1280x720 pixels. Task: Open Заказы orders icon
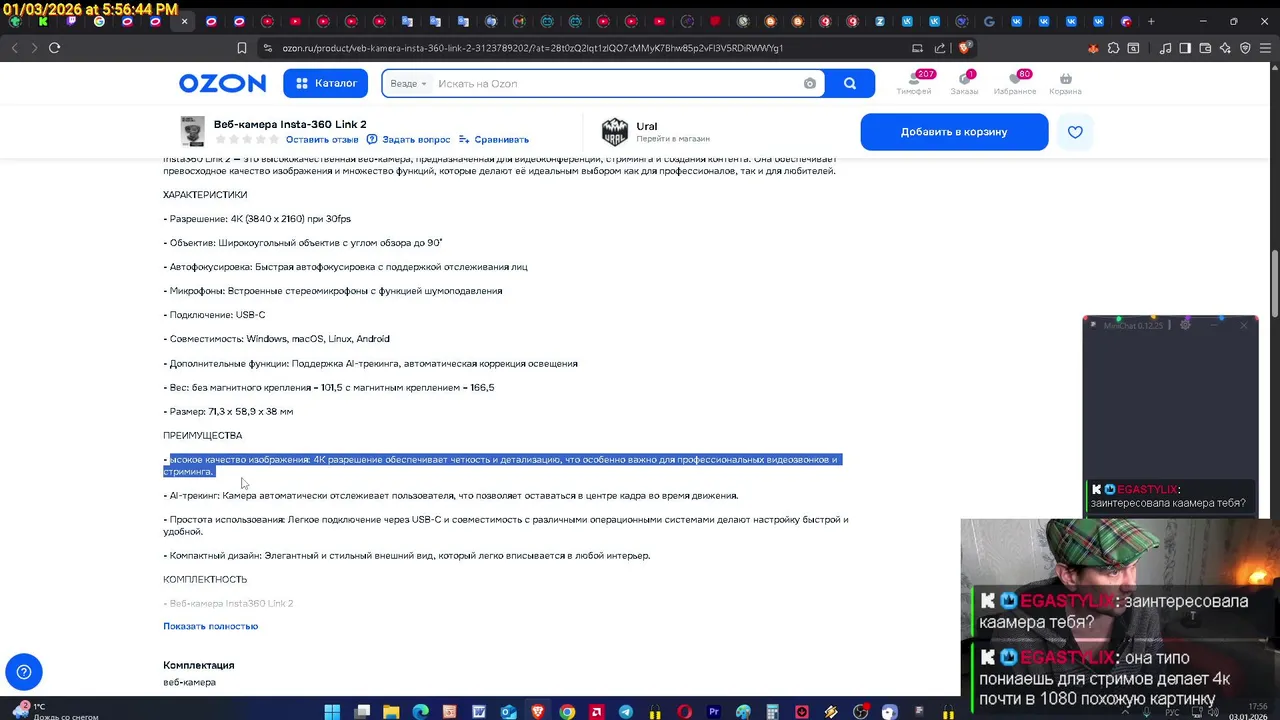(965, 83)
